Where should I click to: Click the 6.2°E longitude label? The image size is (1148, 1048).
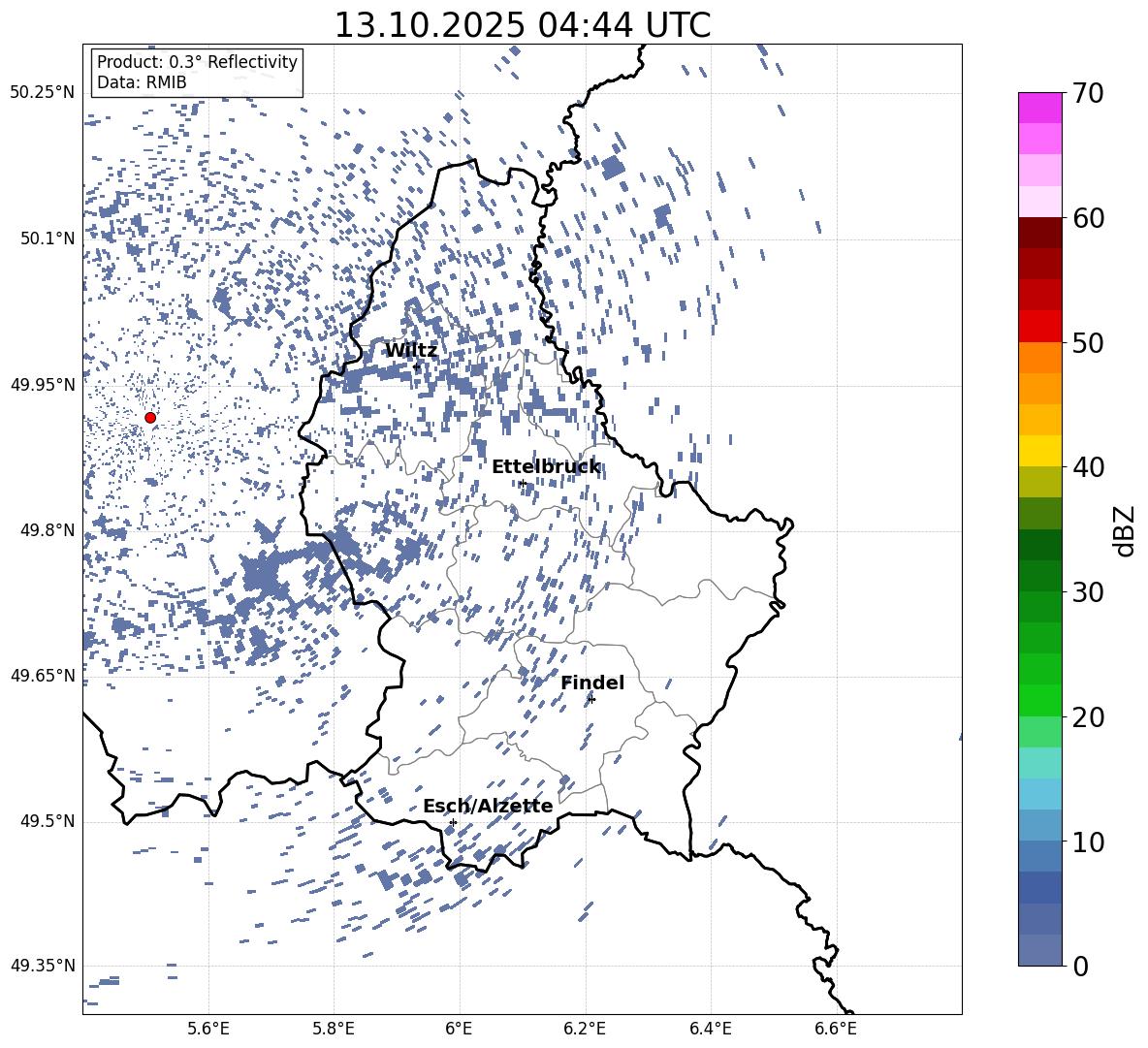[x=585, y=1029]
